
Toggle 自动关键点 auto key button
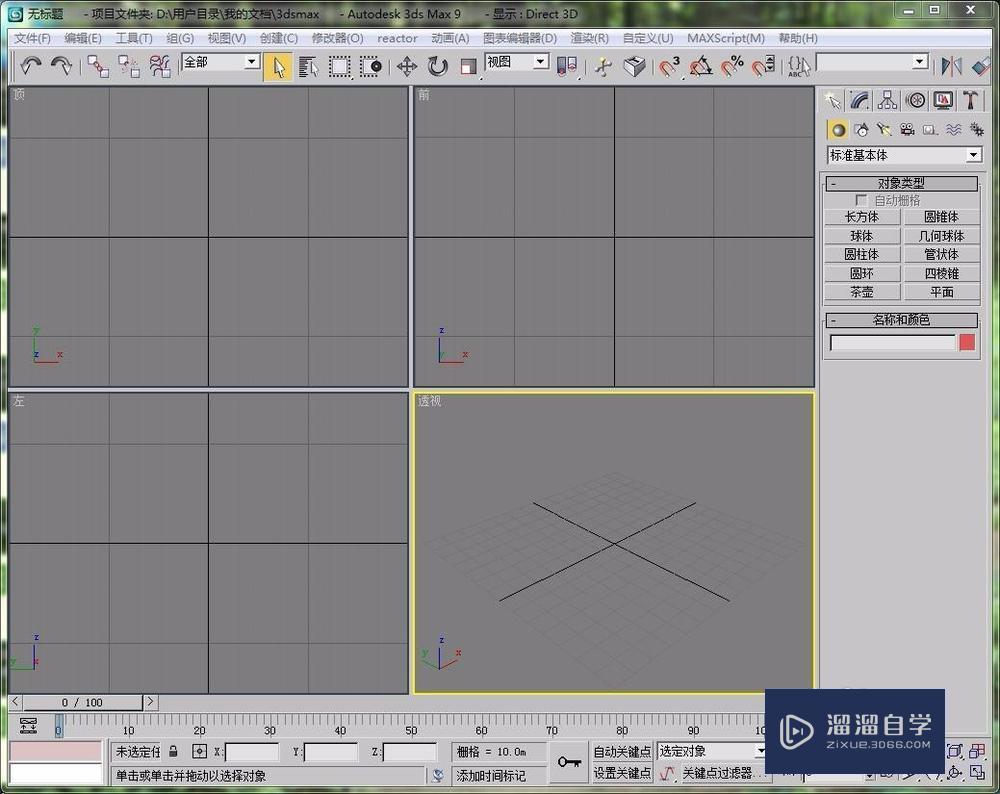click(x=622, y=751)
